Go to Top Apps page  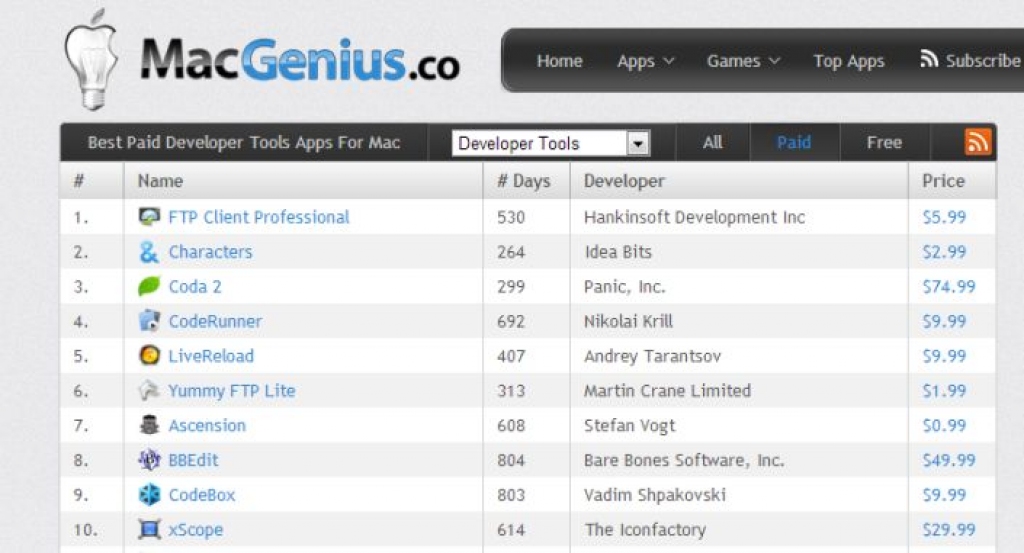coord(848,61)
